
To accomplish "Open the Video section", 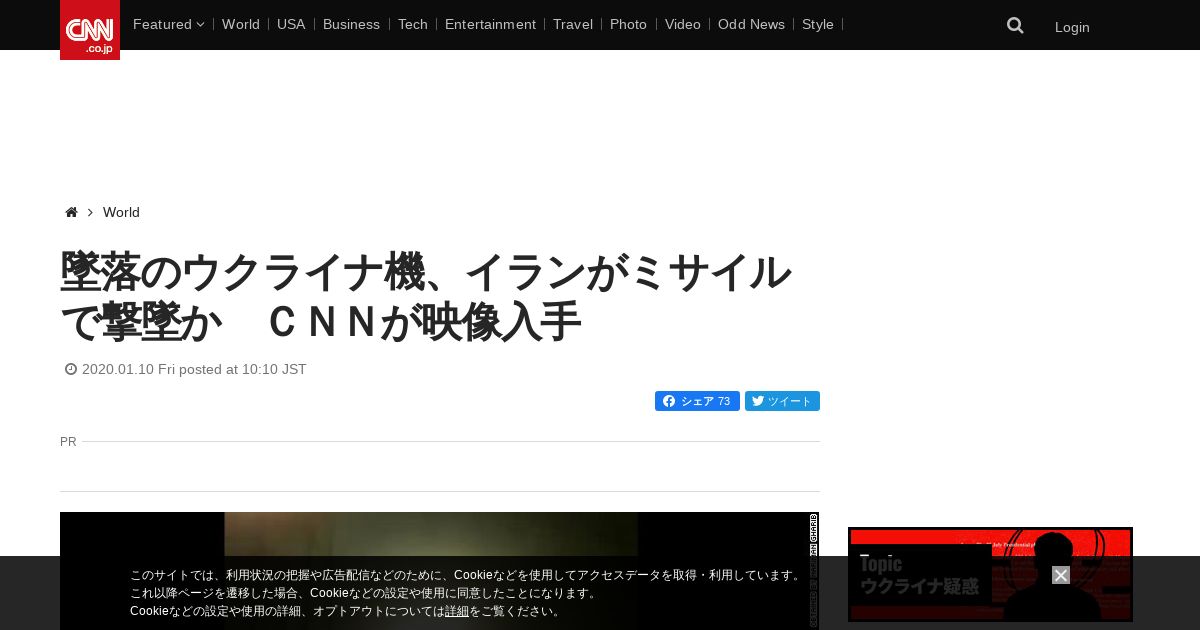I will [683, 24].
